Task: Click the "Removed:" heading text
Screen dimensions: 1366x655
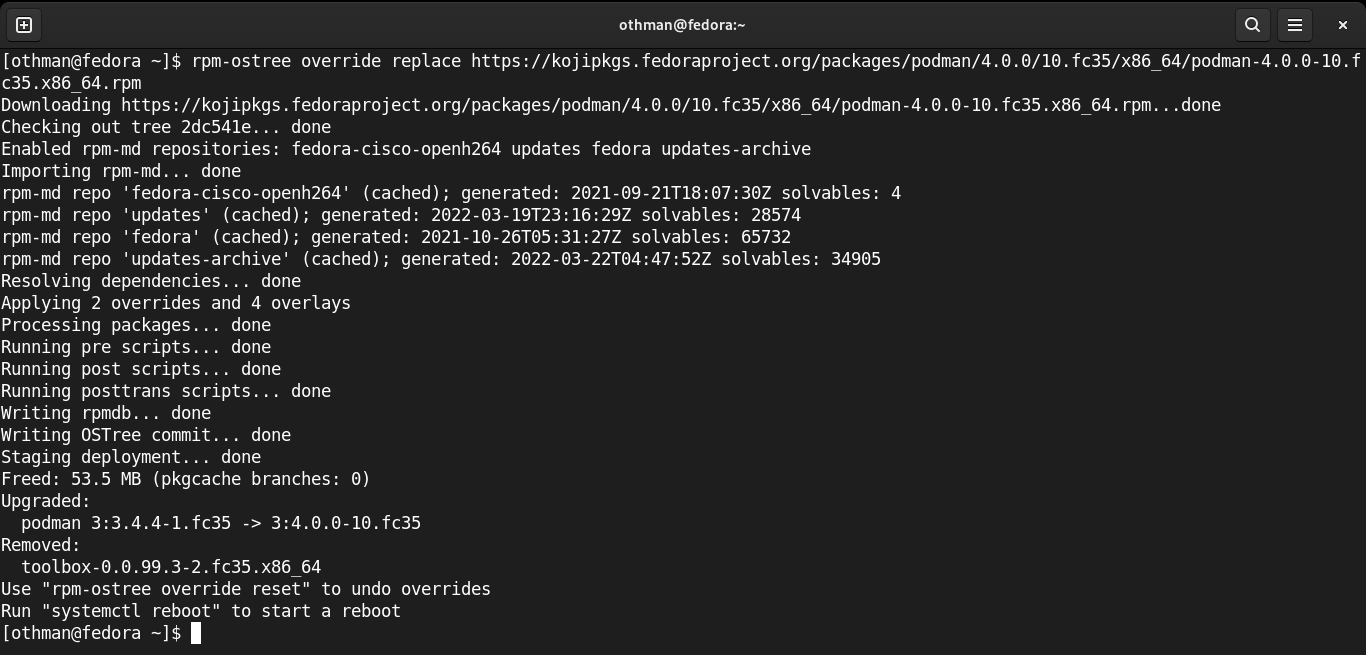Action: [41, 545]
